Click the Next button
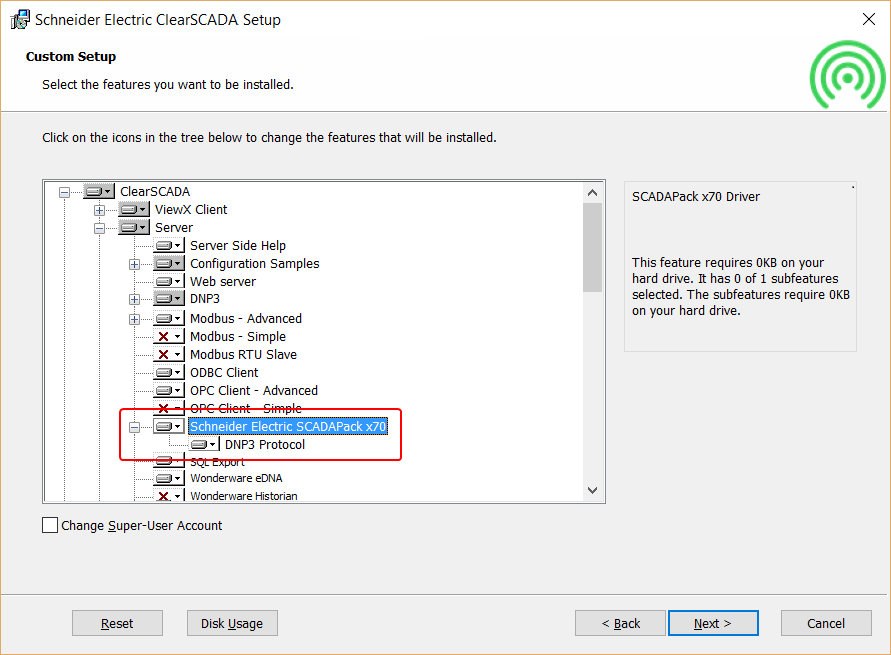This screenshot has width=891, height=655. coord(713,623)
